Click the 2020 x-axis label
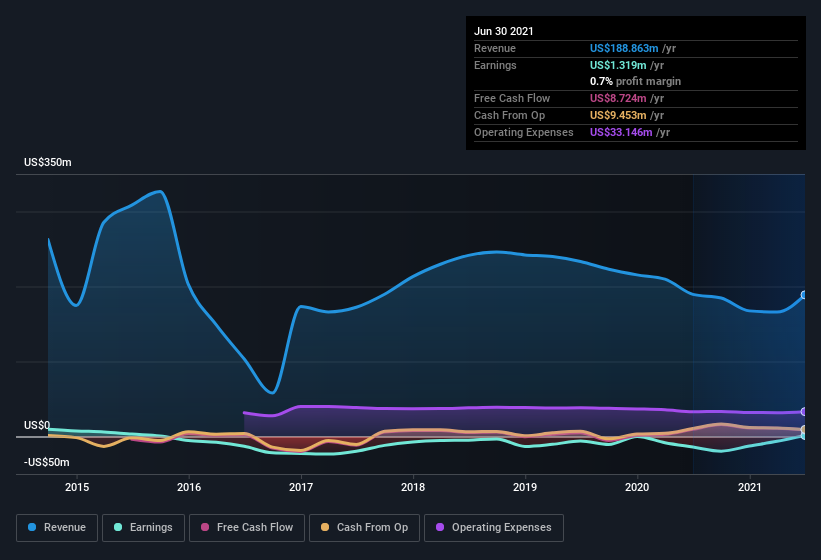 637,487
